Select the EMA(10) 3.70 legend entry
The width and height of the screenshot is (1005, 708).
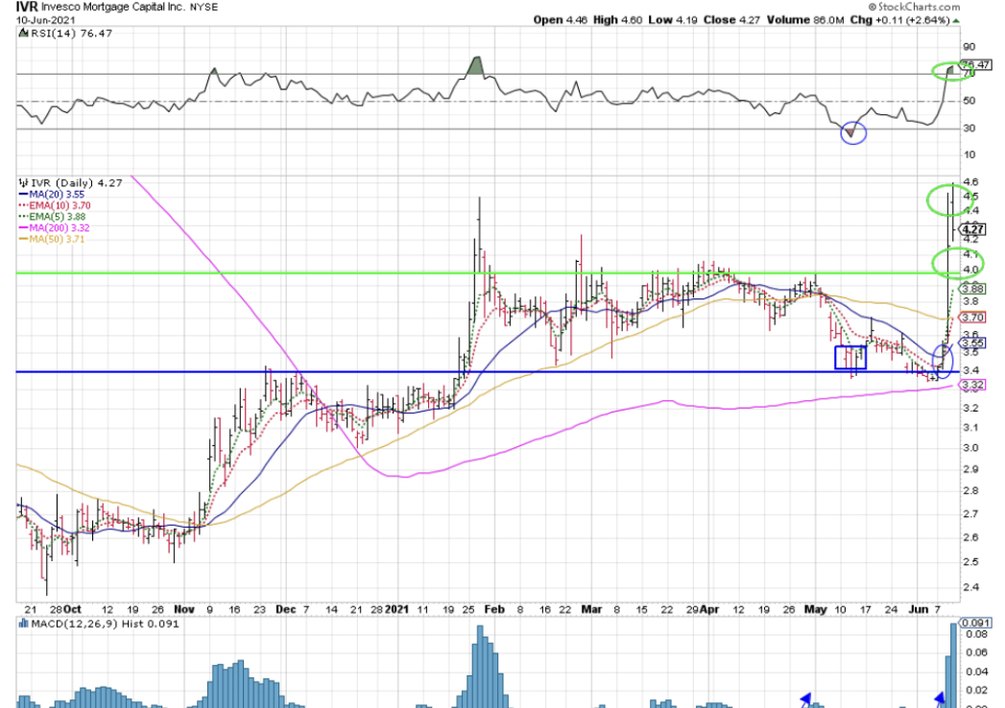(55, 206)
